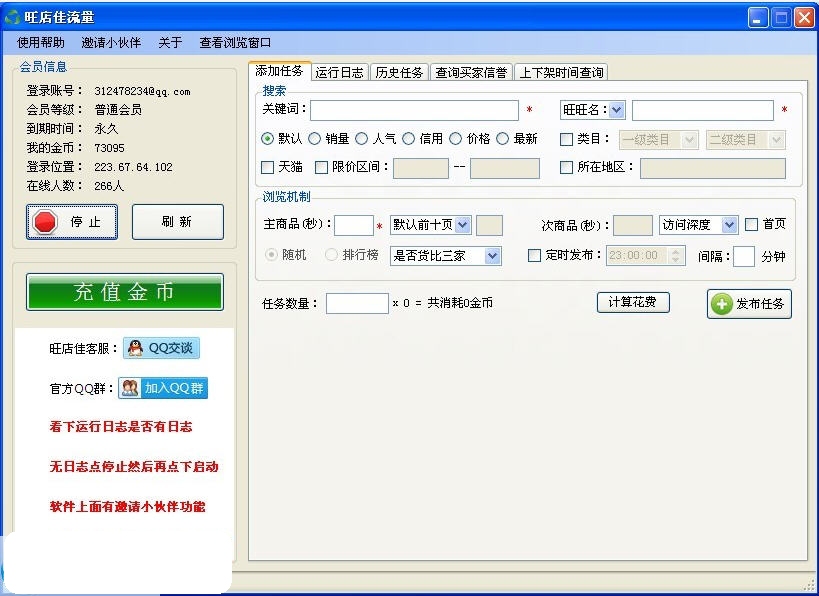
Task: Select the 默认 sort radio button
Action: 267,138
